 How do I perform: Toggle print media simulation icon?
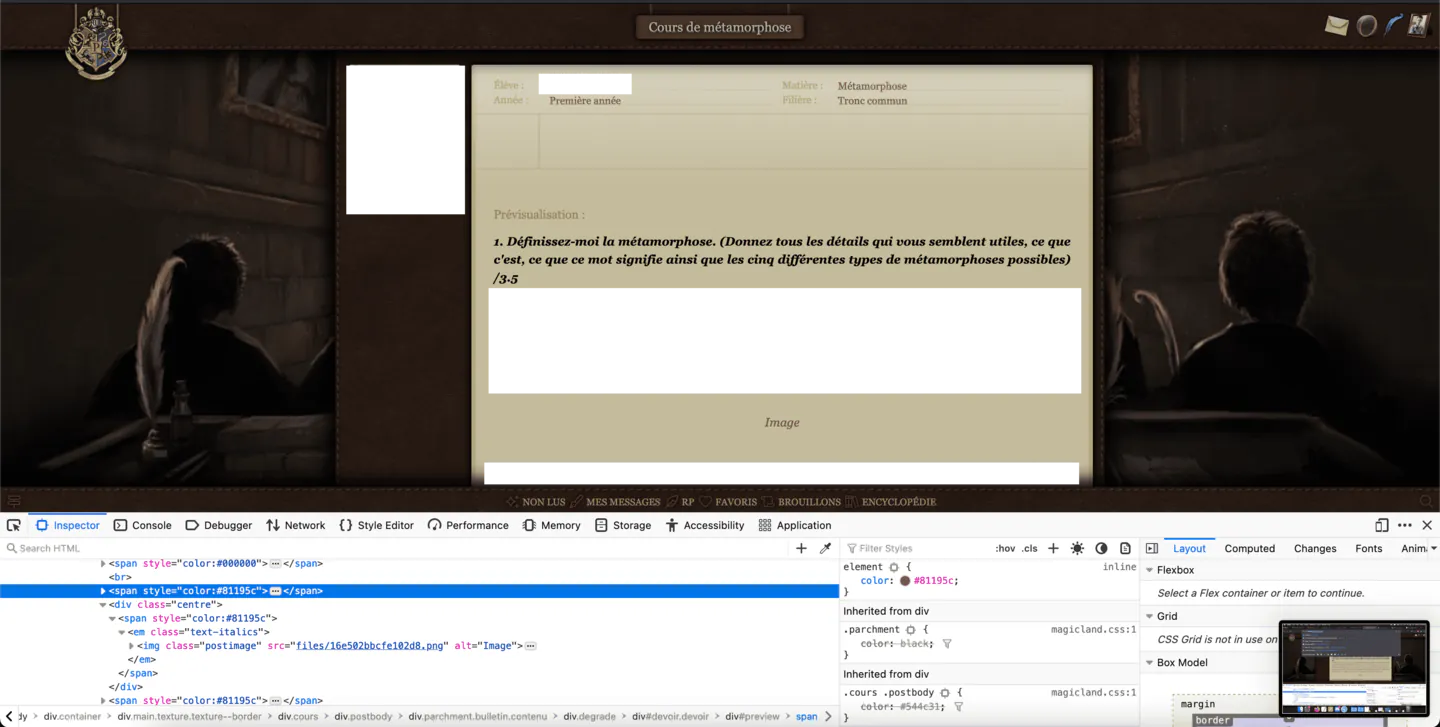[1125, 548]
